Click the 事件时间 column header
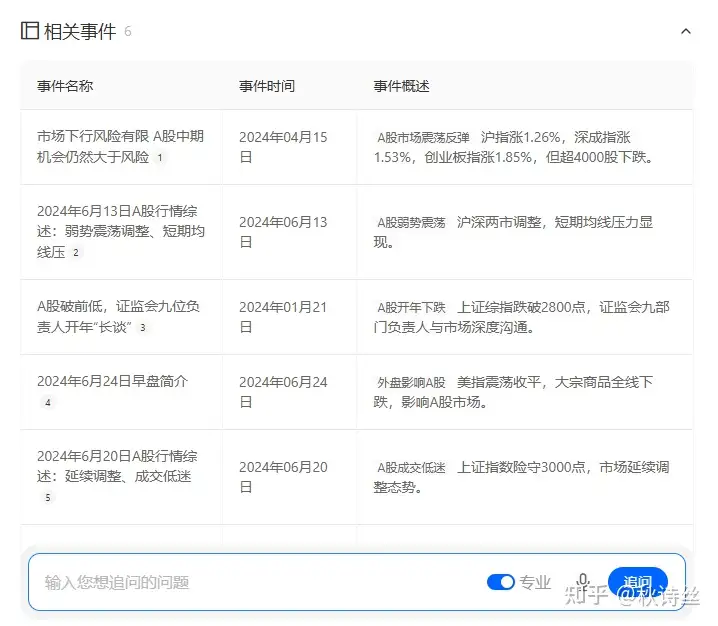The width and height of the screenshot is (718, 626). pos(267,86)
